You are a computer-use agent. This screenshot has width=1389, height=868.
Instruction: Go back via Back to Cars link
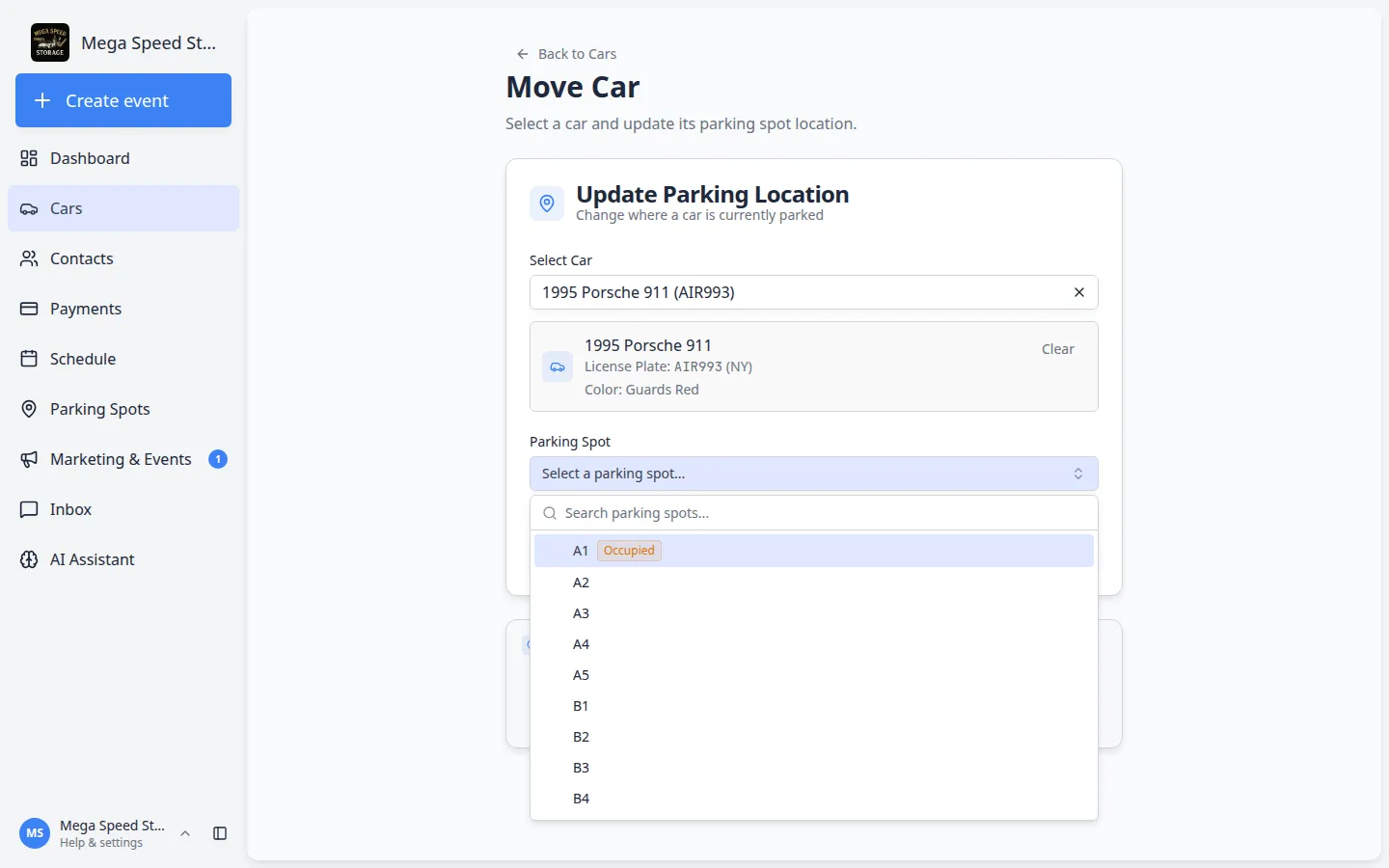[x=566, y=54]
